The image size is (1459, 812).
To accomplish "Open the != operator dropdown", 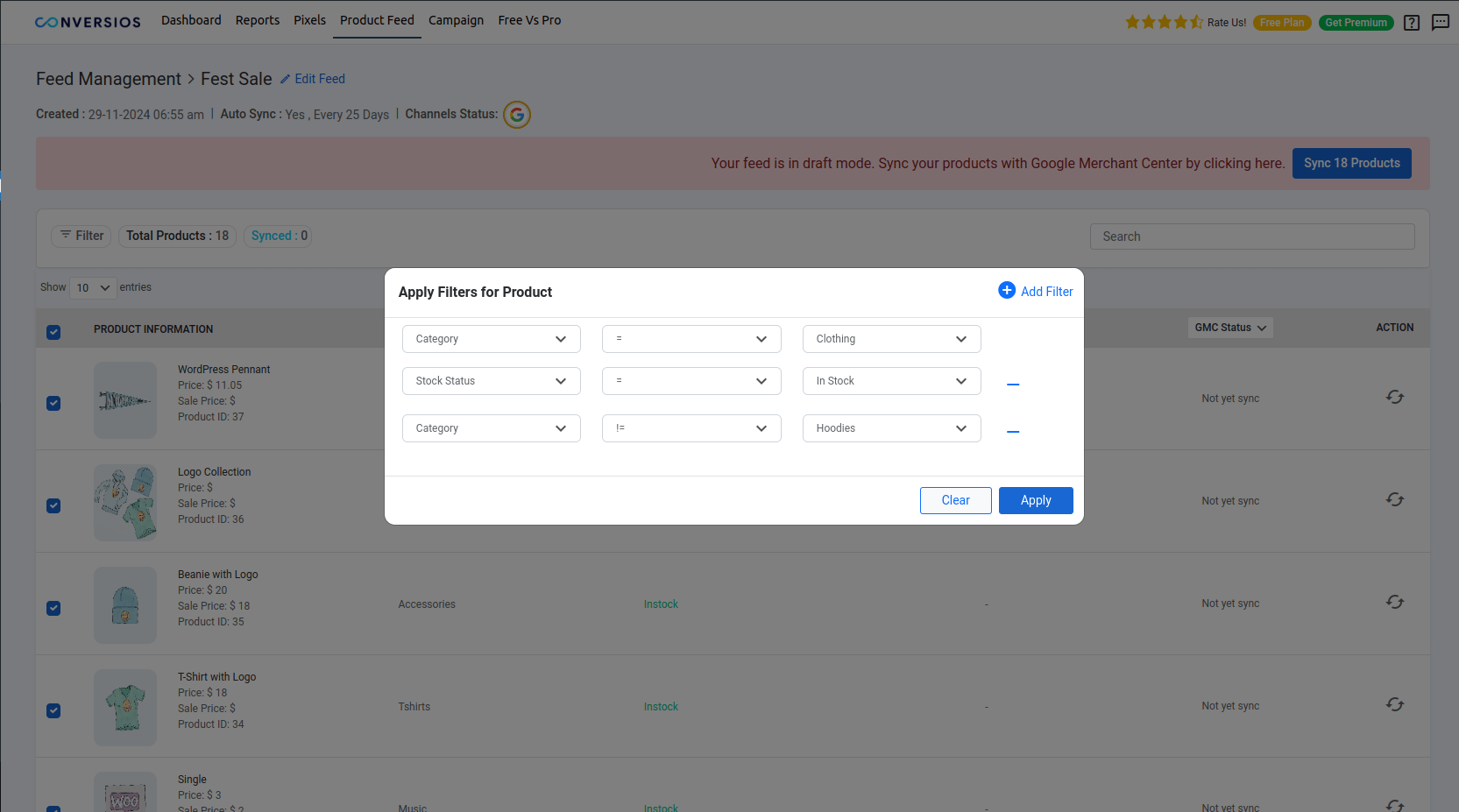I will 691,428.
